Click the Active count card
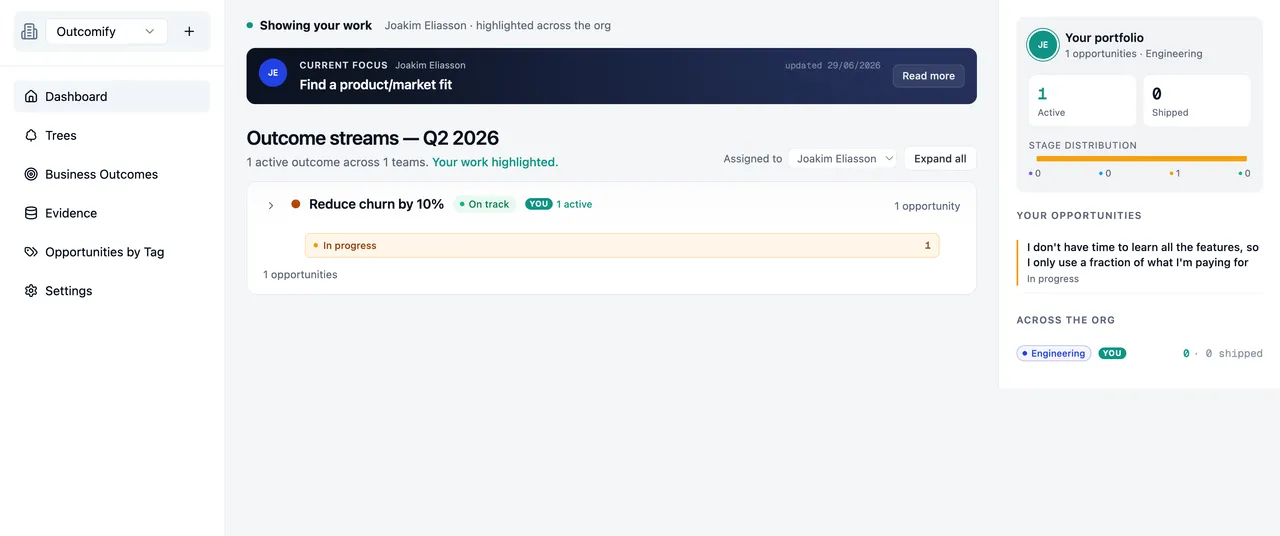 (1082, 101)
